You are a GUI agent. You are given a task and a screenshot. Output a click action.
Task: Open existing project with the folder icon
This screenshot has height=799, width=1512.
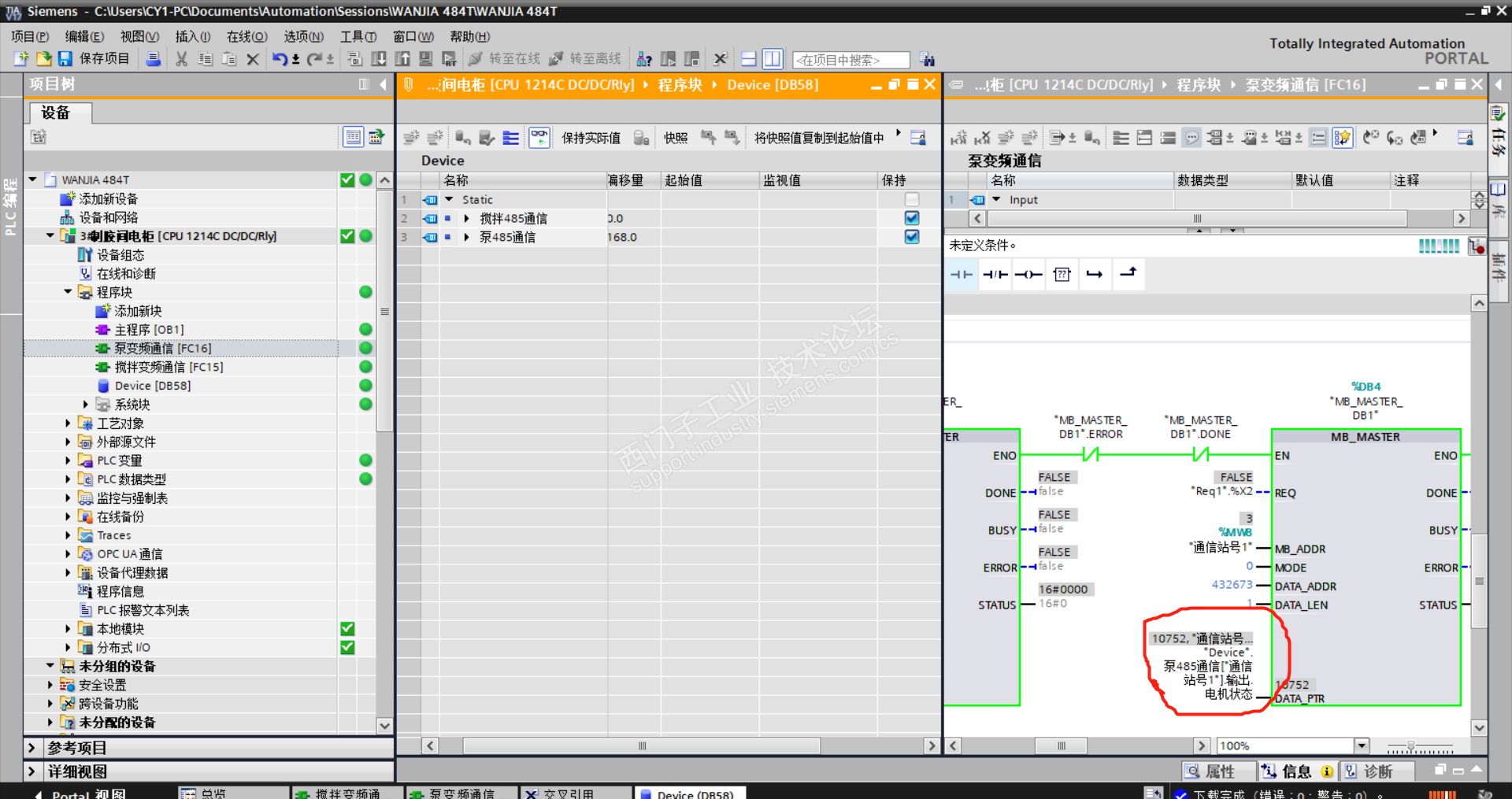pyautogui.click(x=43, y=59)
